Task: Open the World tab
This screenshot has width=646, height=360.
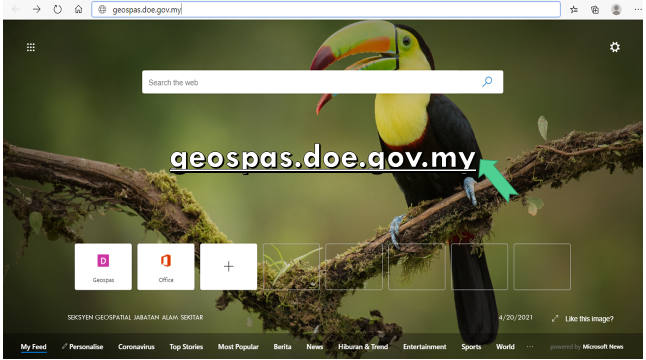Action: tap(505, 347)
